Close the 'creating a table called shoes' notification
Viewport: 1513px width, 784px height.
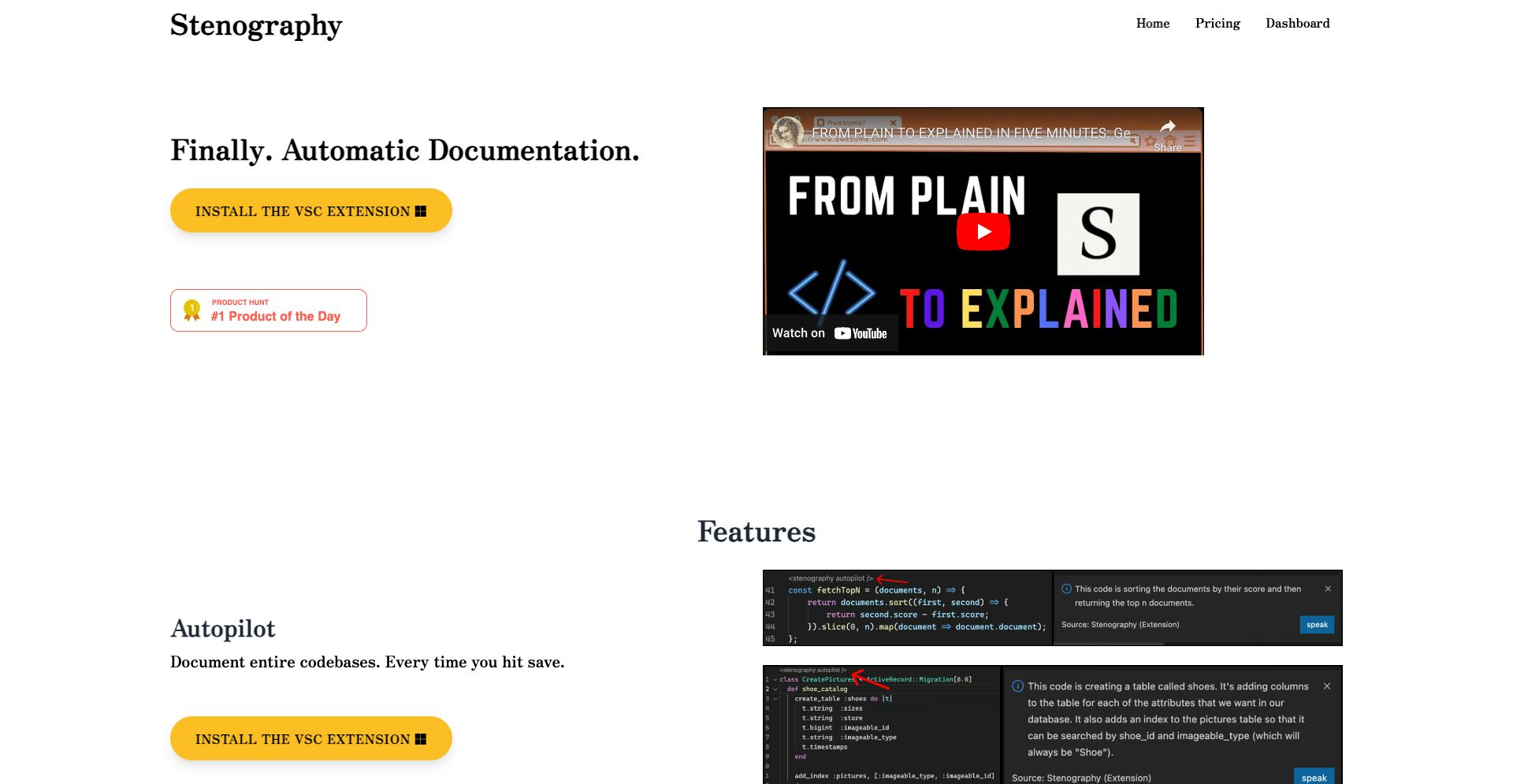click(1327, 686)
